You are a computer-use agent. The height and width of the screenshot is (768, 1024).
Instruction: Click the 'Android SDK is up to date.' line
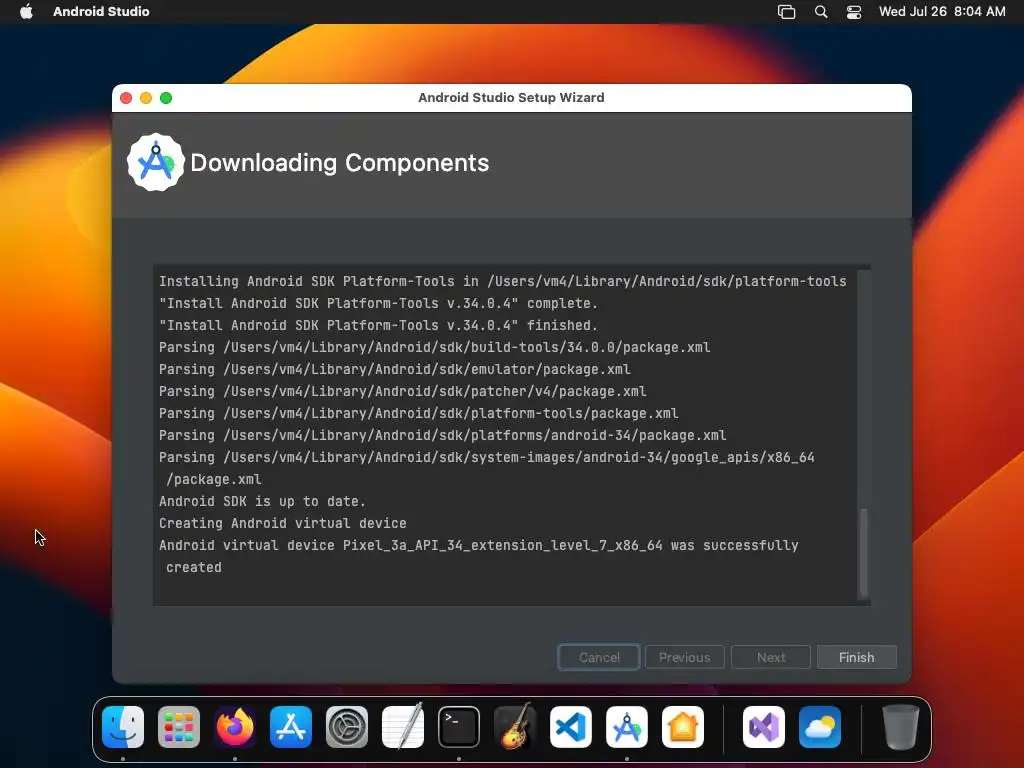pyautogui.click(x=262, y=502)
